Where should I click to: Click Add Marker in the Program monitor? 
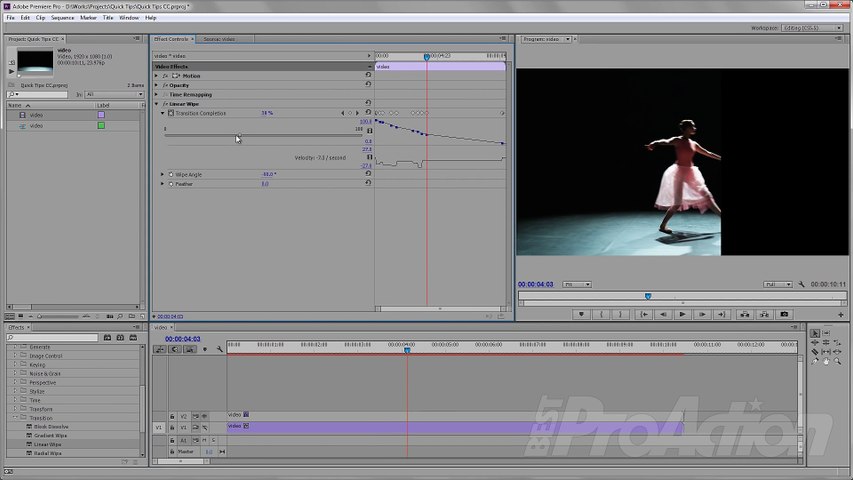tap(581, 314)
